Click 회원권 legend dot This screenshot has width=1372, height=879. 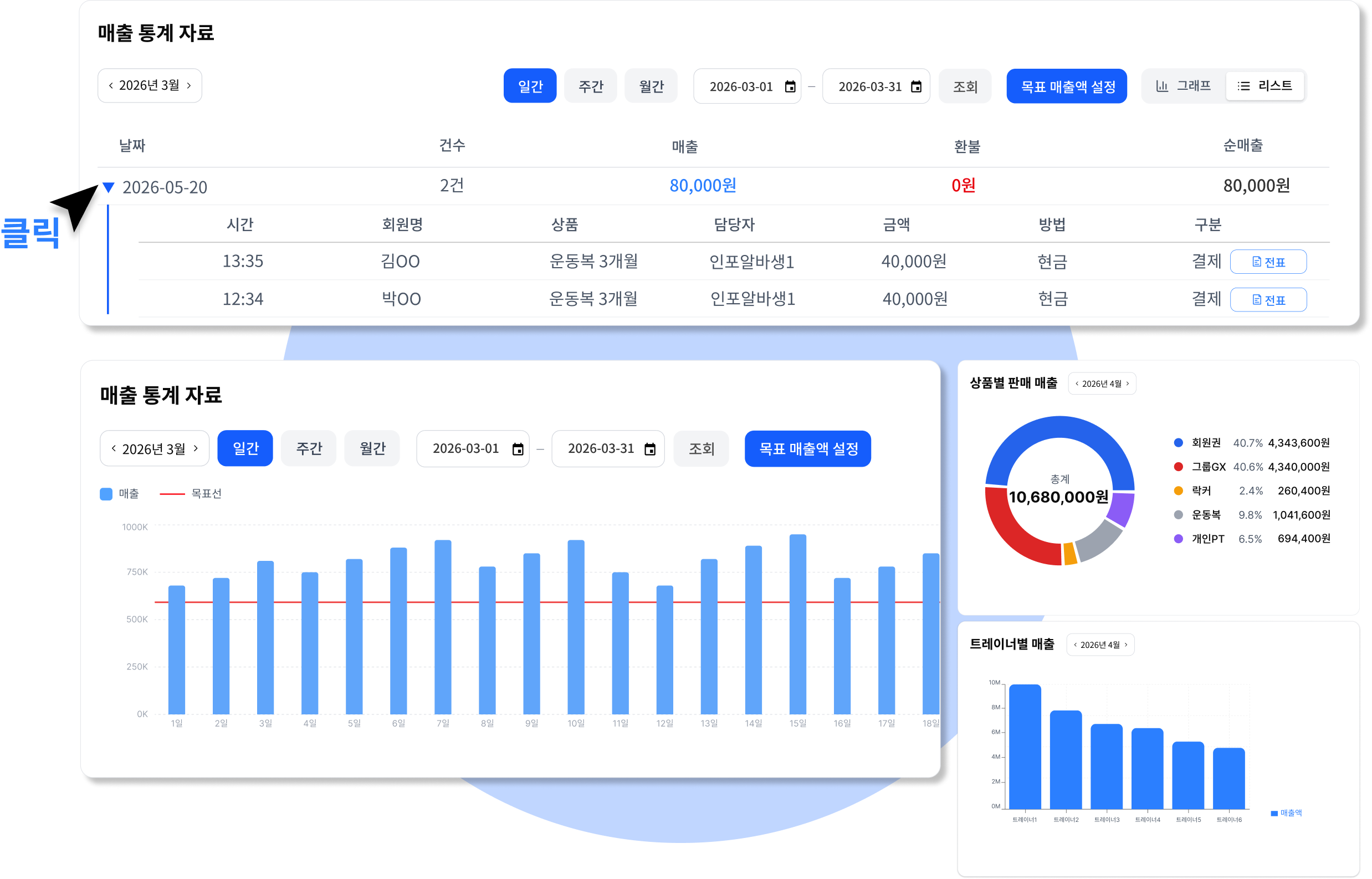[x=1179, y=443]
